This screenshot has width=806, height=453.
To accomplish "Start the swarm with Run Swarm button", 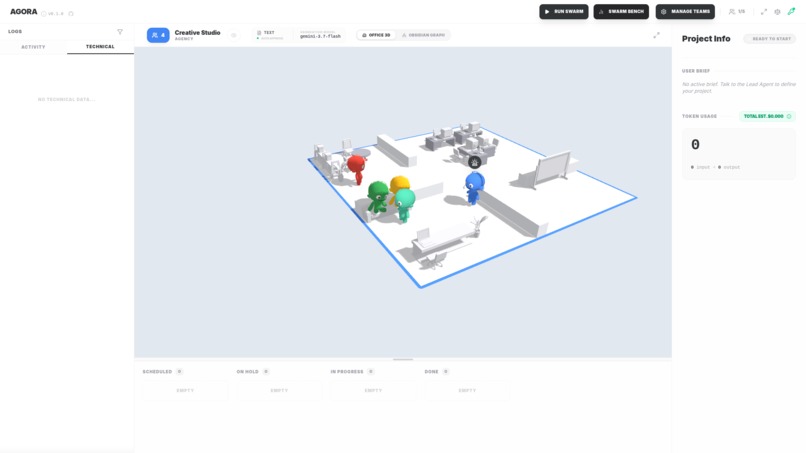I will tap(563, 11).
